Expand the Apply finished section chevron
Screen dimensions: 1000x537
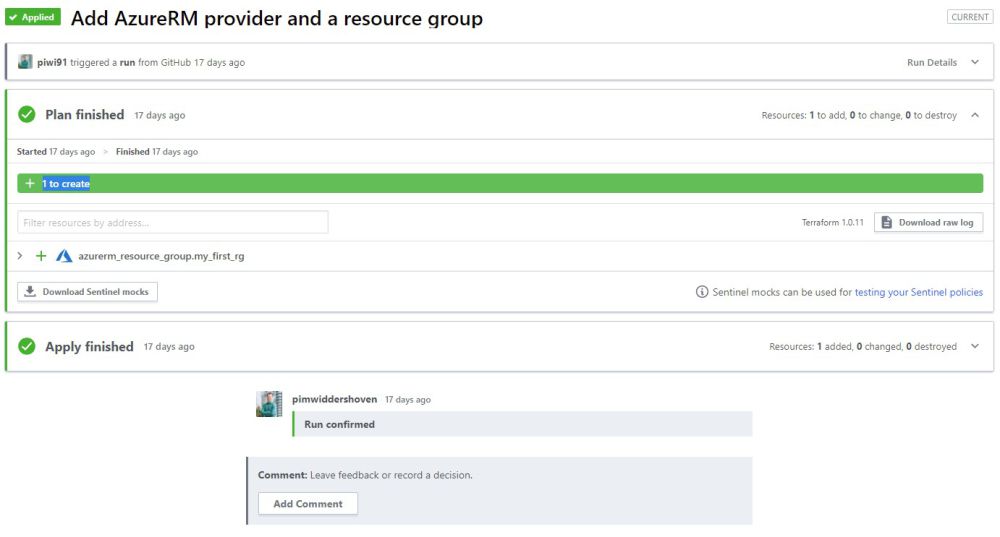(974, 346)
